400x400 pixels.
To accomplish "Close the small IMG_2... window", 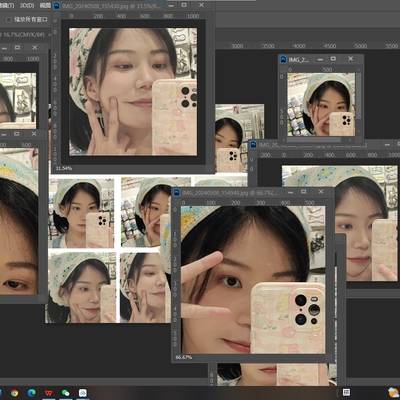I will click(x=350, y=59).
